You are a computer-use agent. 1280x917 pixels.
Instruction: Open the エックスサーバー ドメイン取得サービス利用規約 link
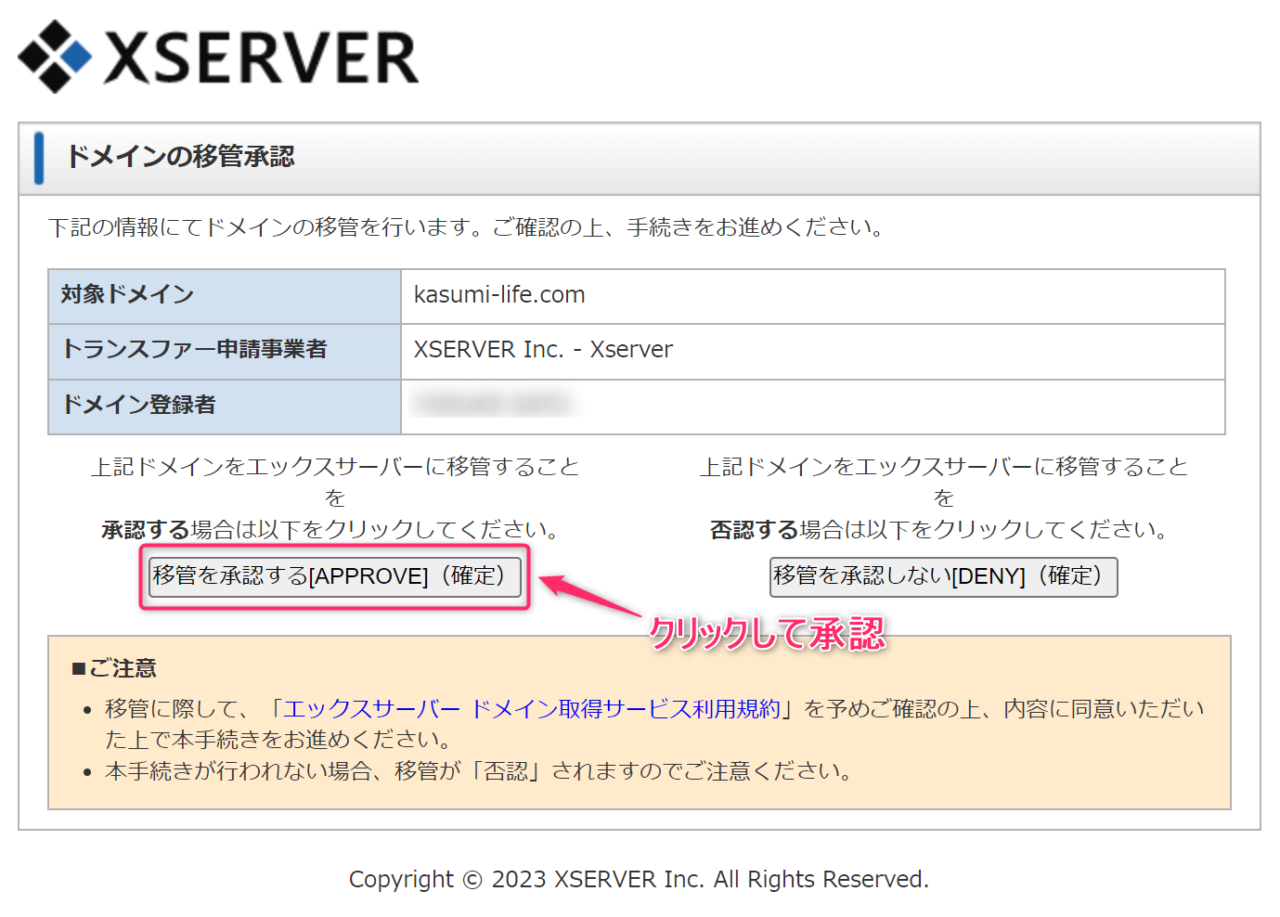click(x=531, y=709)
